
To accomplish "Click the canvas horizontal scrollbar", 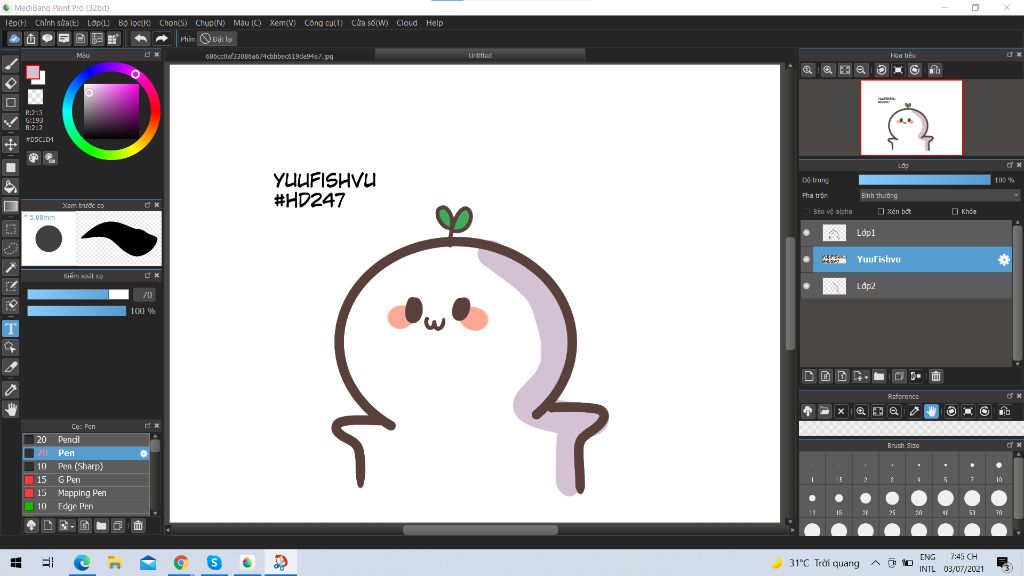I will click(480, 530).
